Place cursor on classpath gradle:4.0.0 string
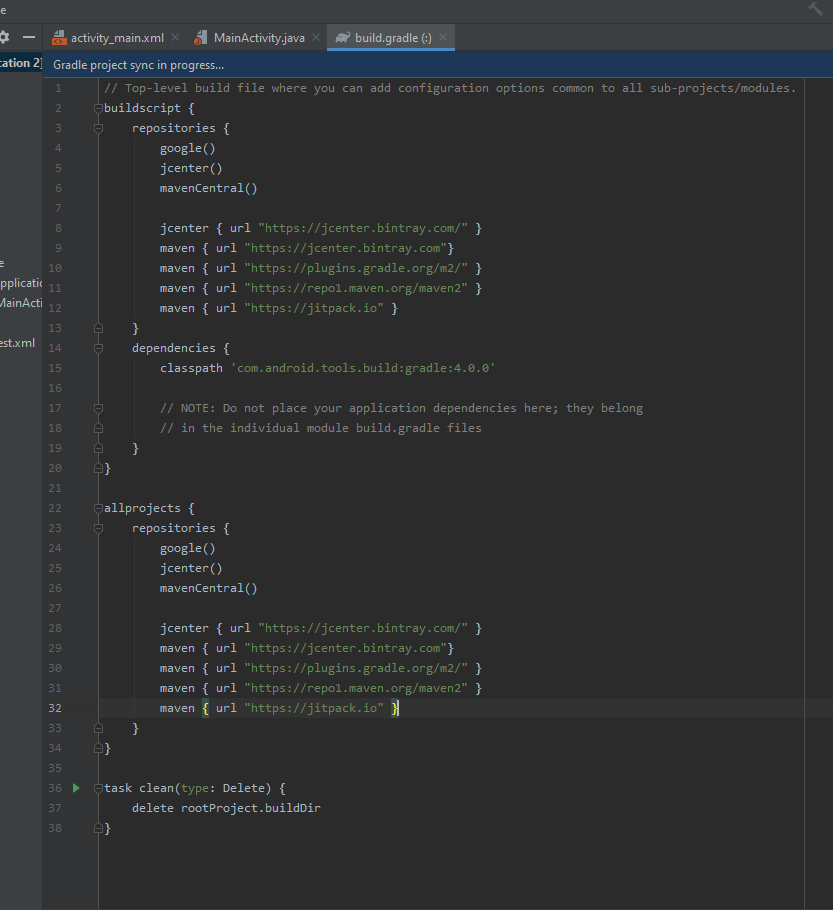This screenshot has height=910, width=833. click(363, 368)
